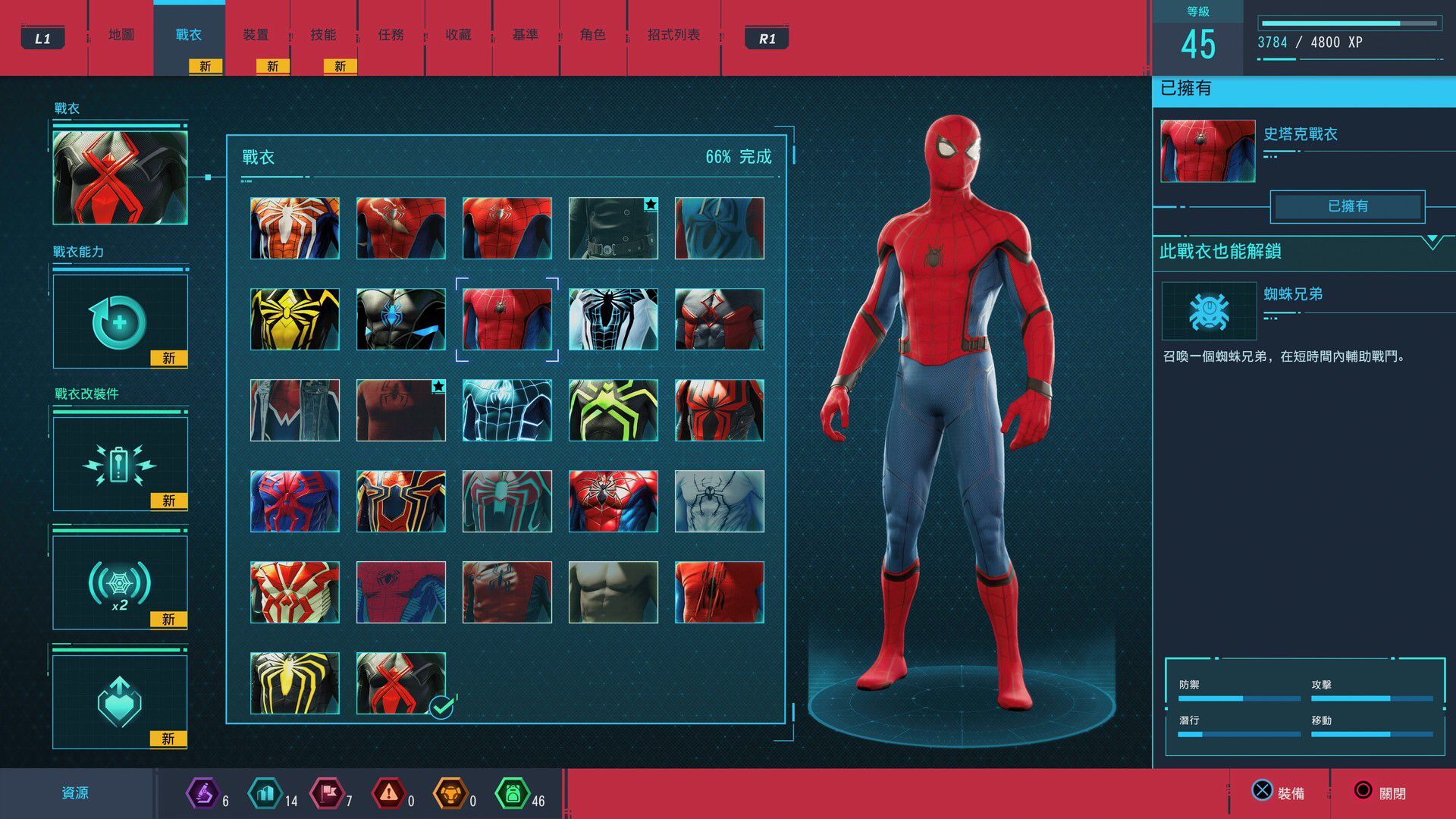Choose the denim vest punk suit
The width and height of the screenshot is (1456, 819).
tap(295, 410)
